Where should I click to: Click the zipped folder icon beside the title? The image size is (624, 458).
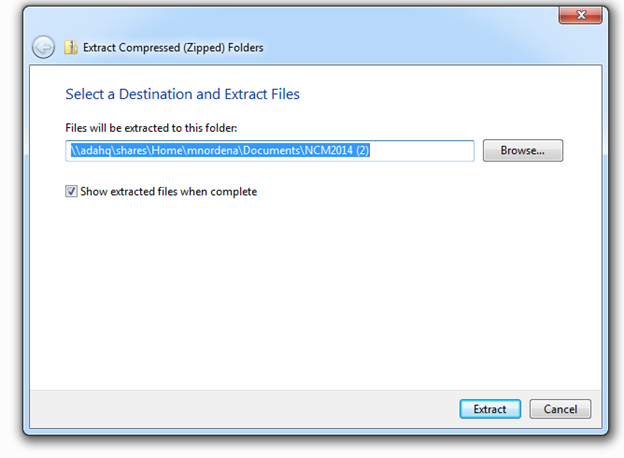coord(71,47)
